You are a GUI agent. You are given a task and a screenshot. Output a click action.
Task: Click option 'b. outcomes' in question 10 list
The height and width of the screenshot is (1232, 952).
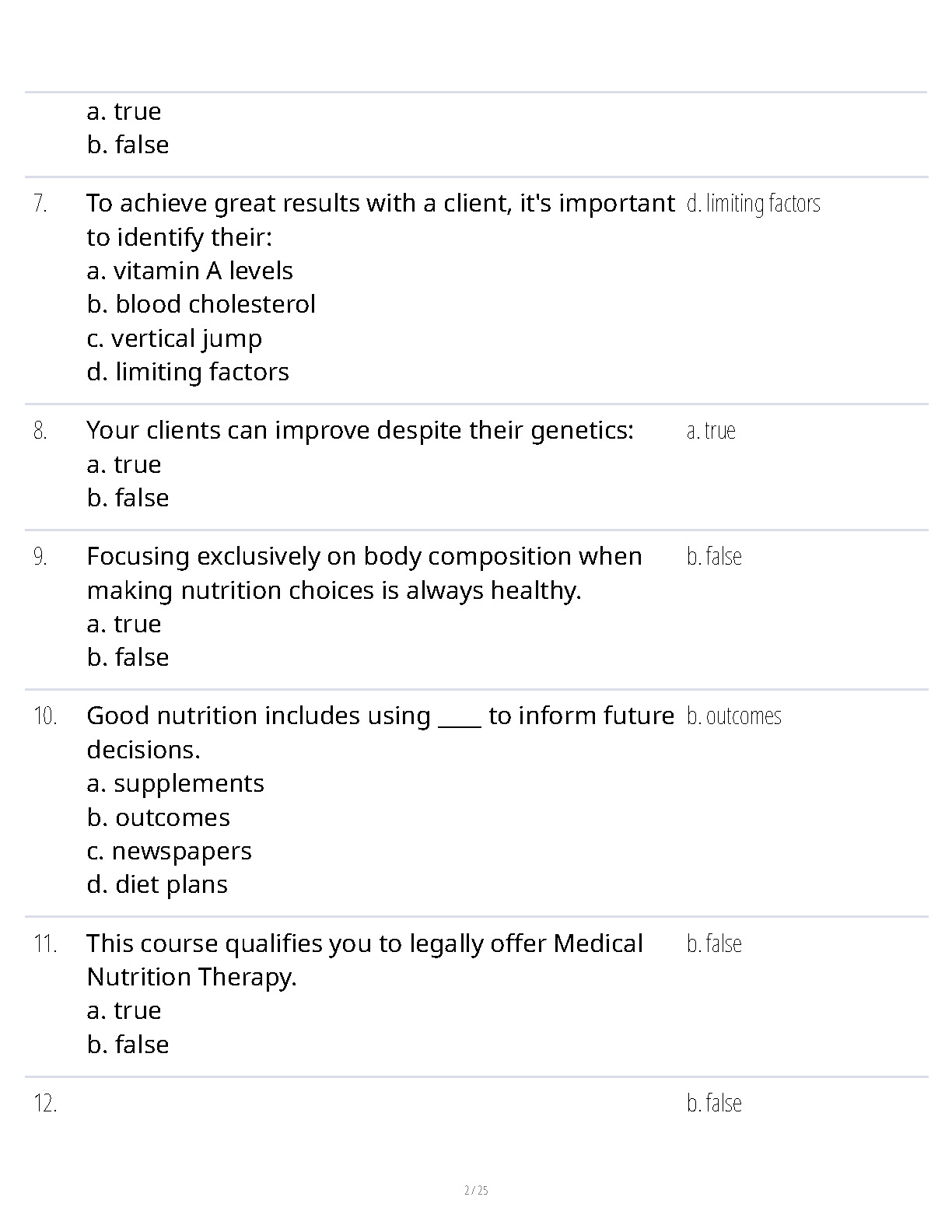pyautogui.click(x=159, y=817)
